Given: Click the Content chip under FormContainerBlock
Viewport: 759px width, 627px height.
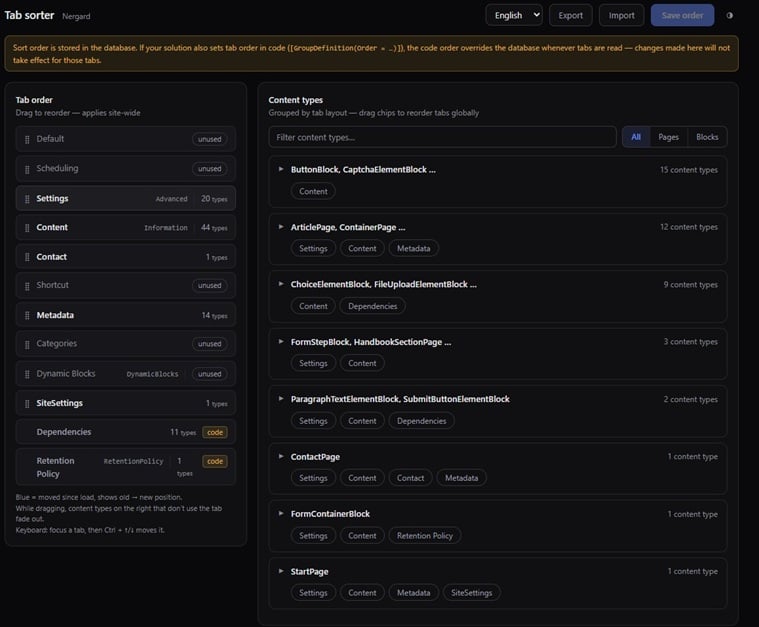Looking at the screenshot, I should tap(362, 535).
